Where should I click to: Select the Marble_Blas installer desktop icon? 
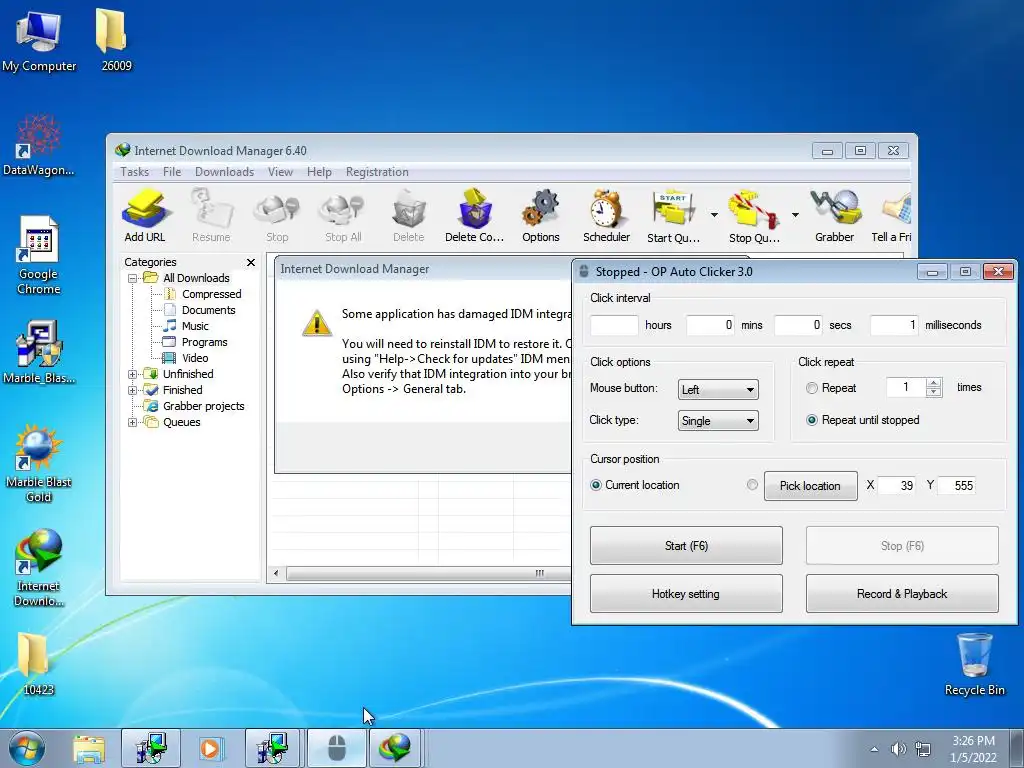tap(39, 351)
